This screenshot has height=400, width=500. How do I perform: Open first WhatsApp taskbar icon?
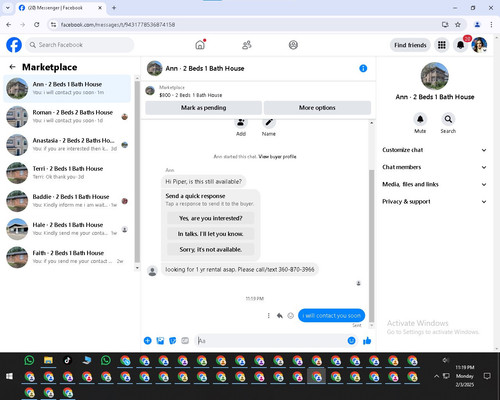click(x=29, y=360)
